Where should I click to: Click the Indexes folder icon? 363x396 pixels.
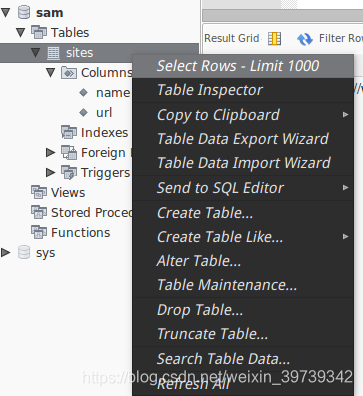coord(69,132)
